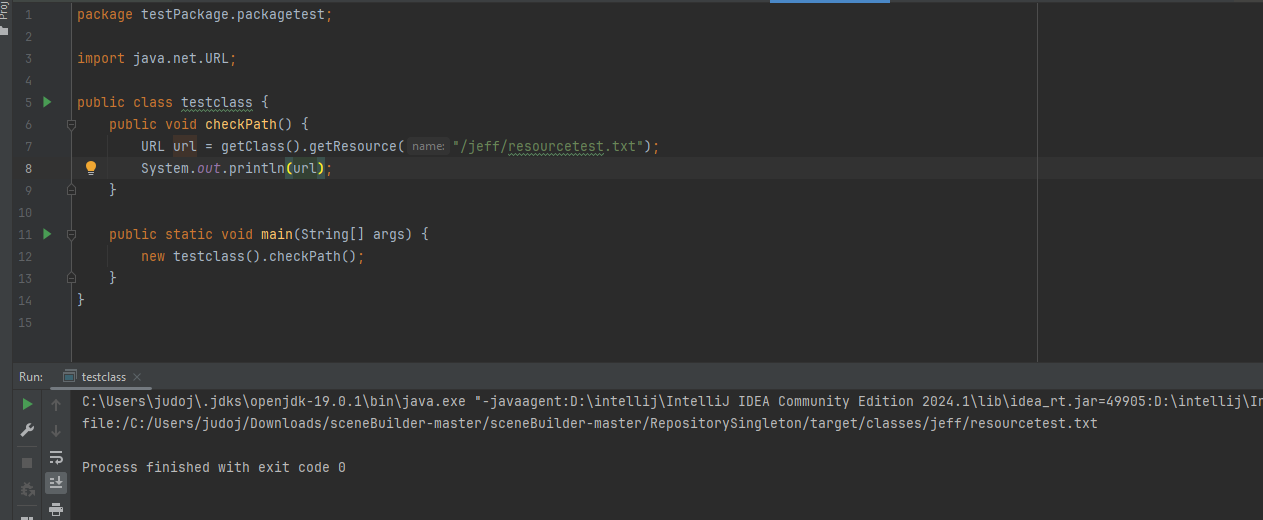Click the 'url' variable inside println parentheses
Image resolution: width=1263 pixels, height=520 pixels.
305,168
